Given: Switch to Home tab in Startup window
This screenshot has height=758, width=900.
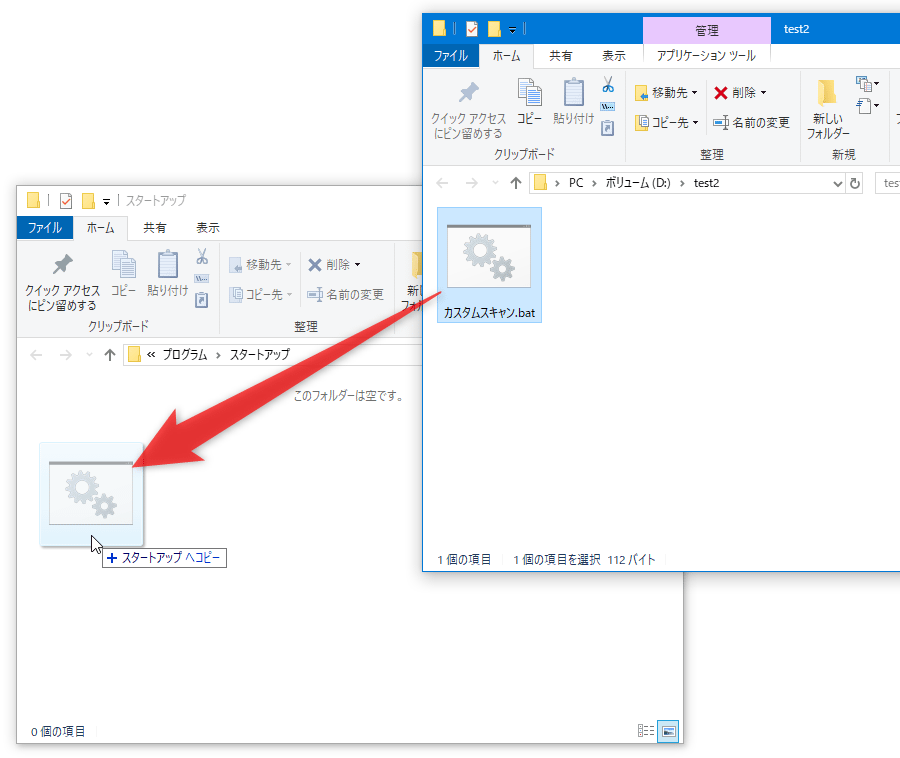Looking at the screenshot, I should pyautogui.click(x=100, y=228).
